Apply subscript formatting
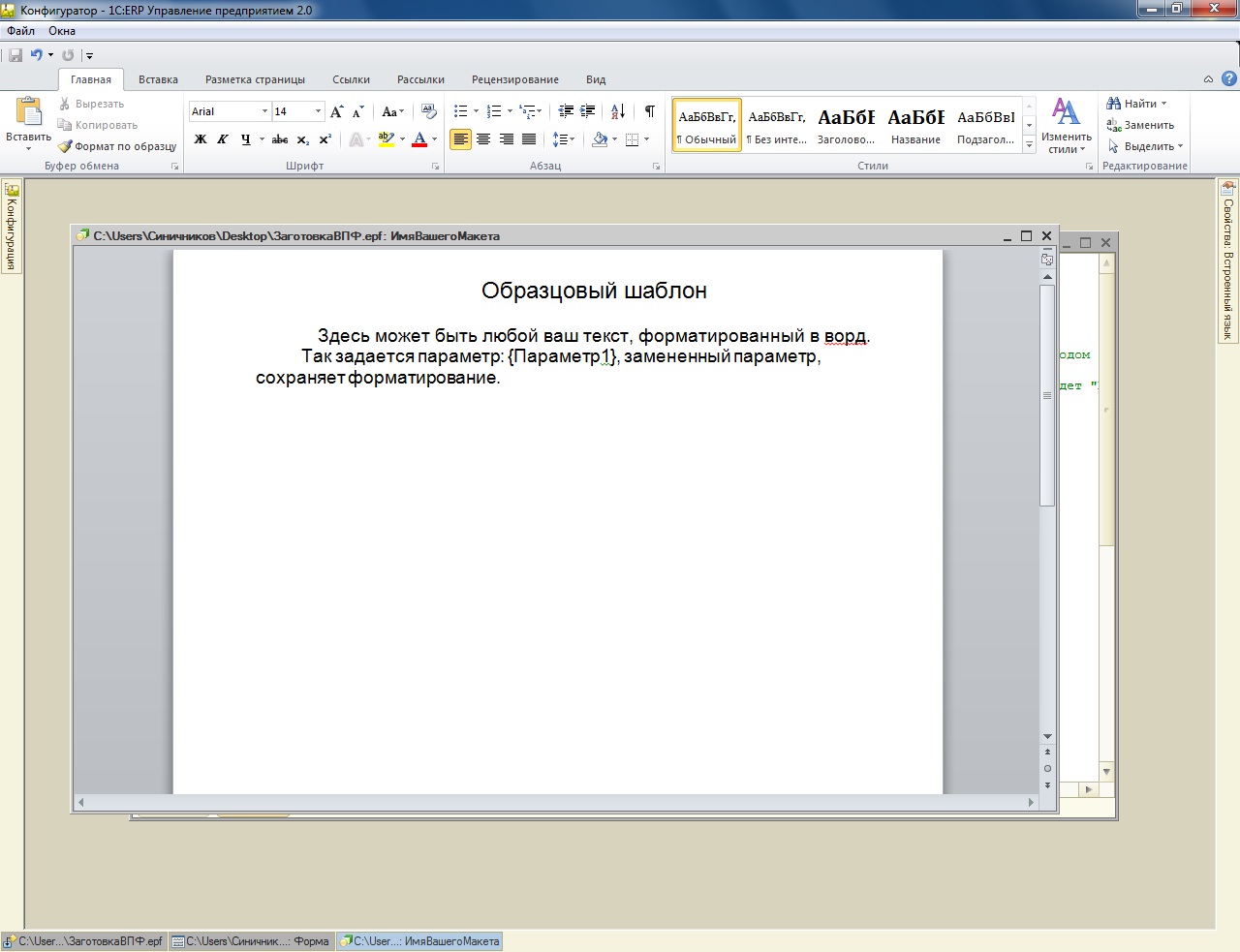Viewport: 1240px width, 952px height. click(x=303, y=139)
